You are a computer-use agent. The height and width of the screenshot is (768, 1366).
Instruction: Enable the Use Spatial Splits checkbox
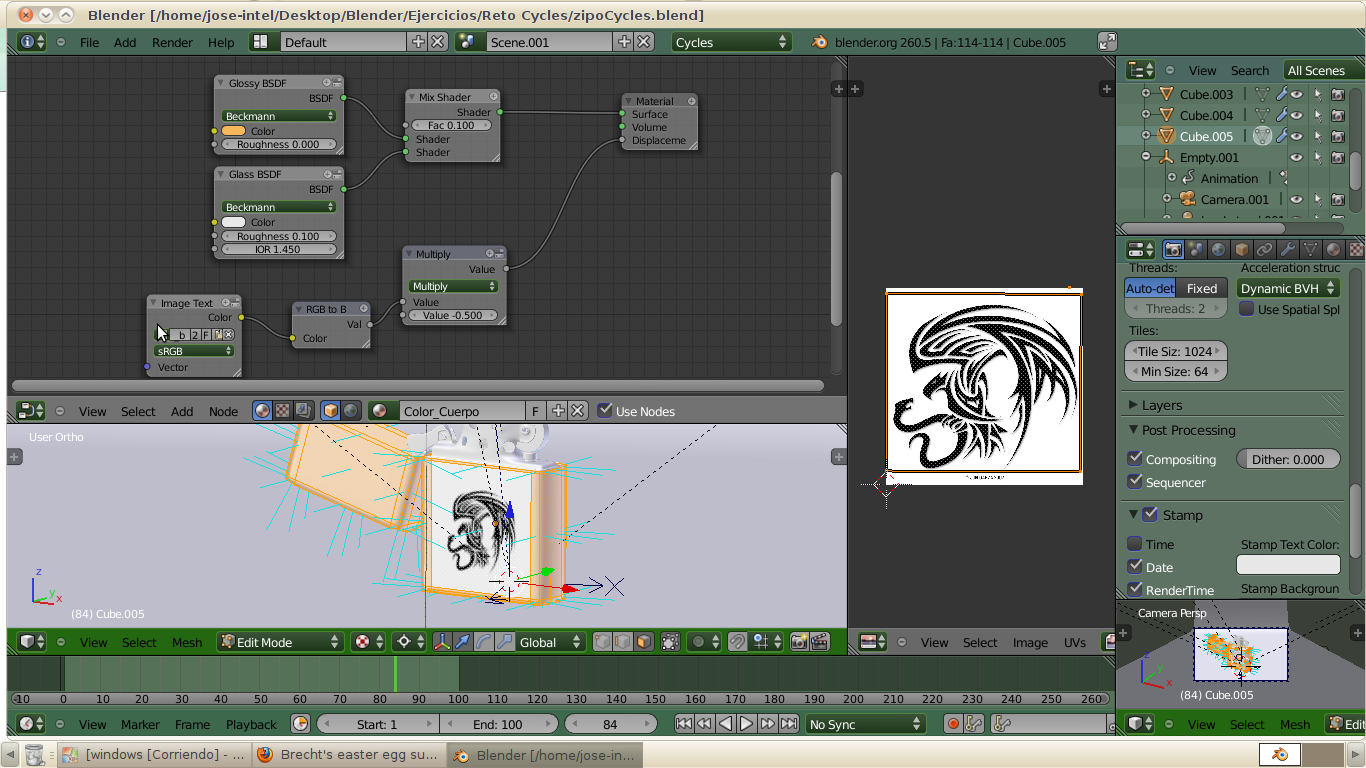tap(1246, 309)
